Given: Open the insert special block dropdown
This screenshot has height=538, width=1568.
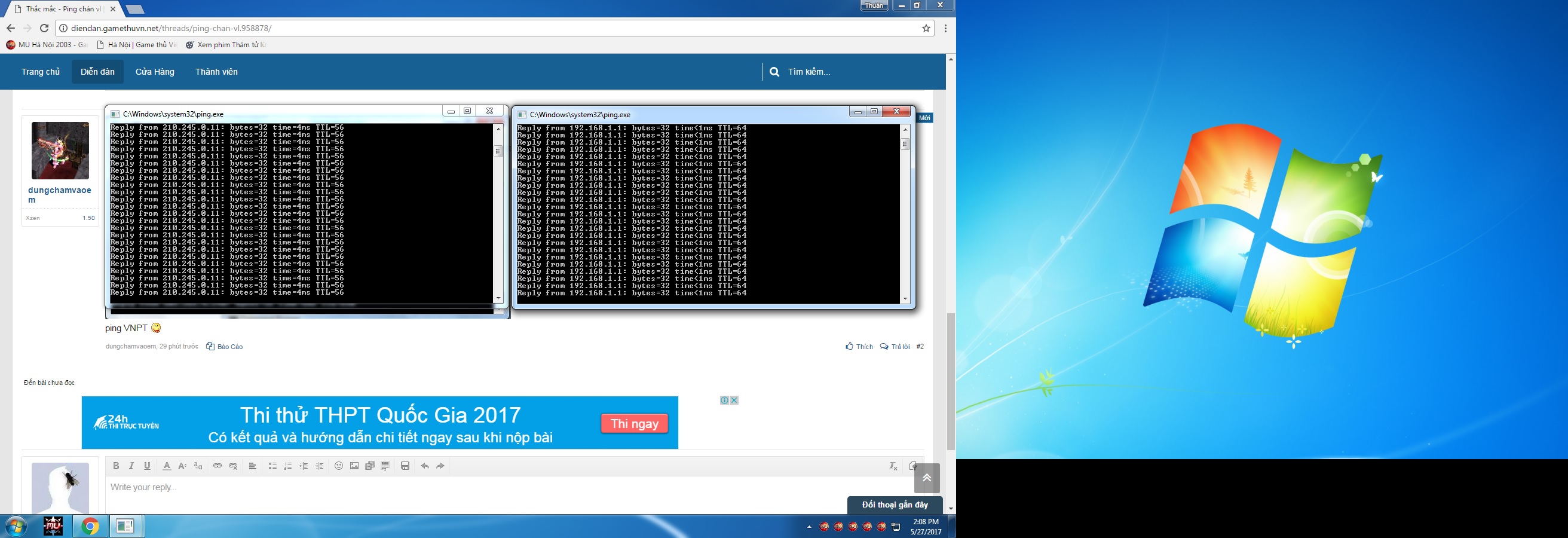Looking at the screenshot, I should pyautogui.click(x=385, y=466).
